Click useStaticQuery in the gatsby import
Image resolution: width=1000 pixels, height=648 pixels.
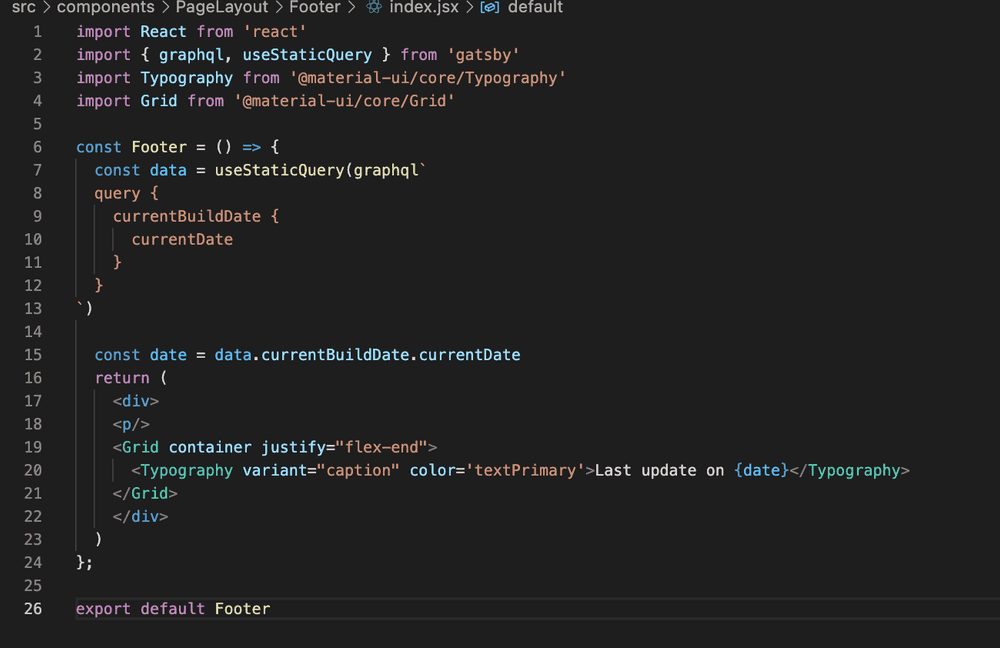307,55
